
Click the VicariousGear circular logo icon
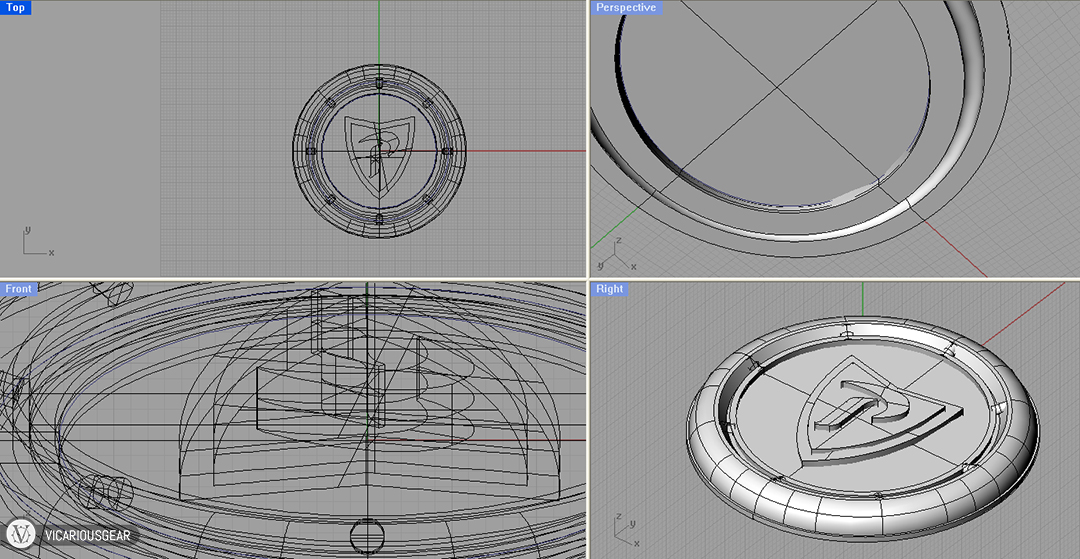(x=22, y=535)
